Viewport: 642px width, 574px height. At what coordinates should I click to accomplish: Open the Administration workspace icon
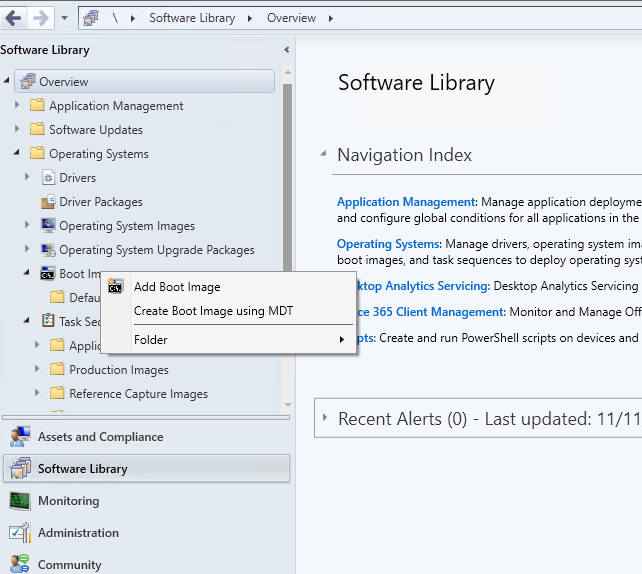coord(20,533)
